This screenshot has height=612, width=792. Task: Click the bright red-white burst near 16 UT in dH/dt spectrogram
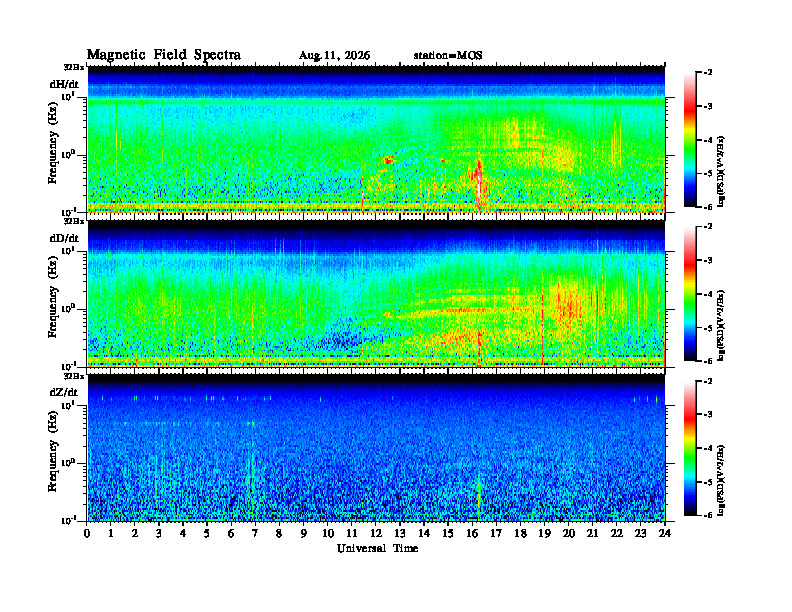[478, 183]
